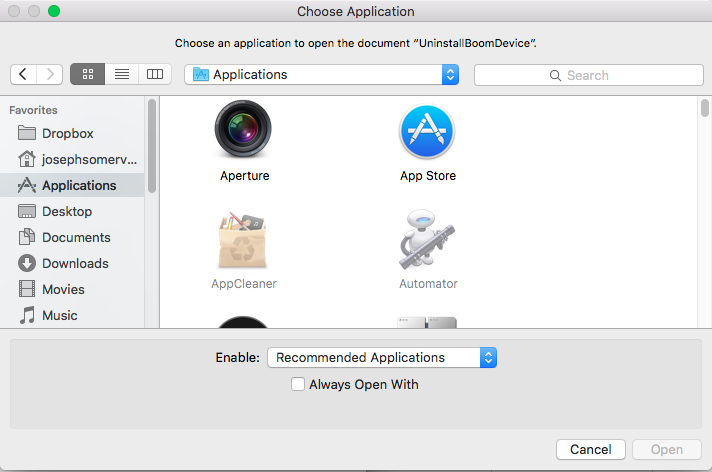The width and height of the screenshot is (712, 472).
Task: Select the AppCleaner application icon
Action: (243, 240)
